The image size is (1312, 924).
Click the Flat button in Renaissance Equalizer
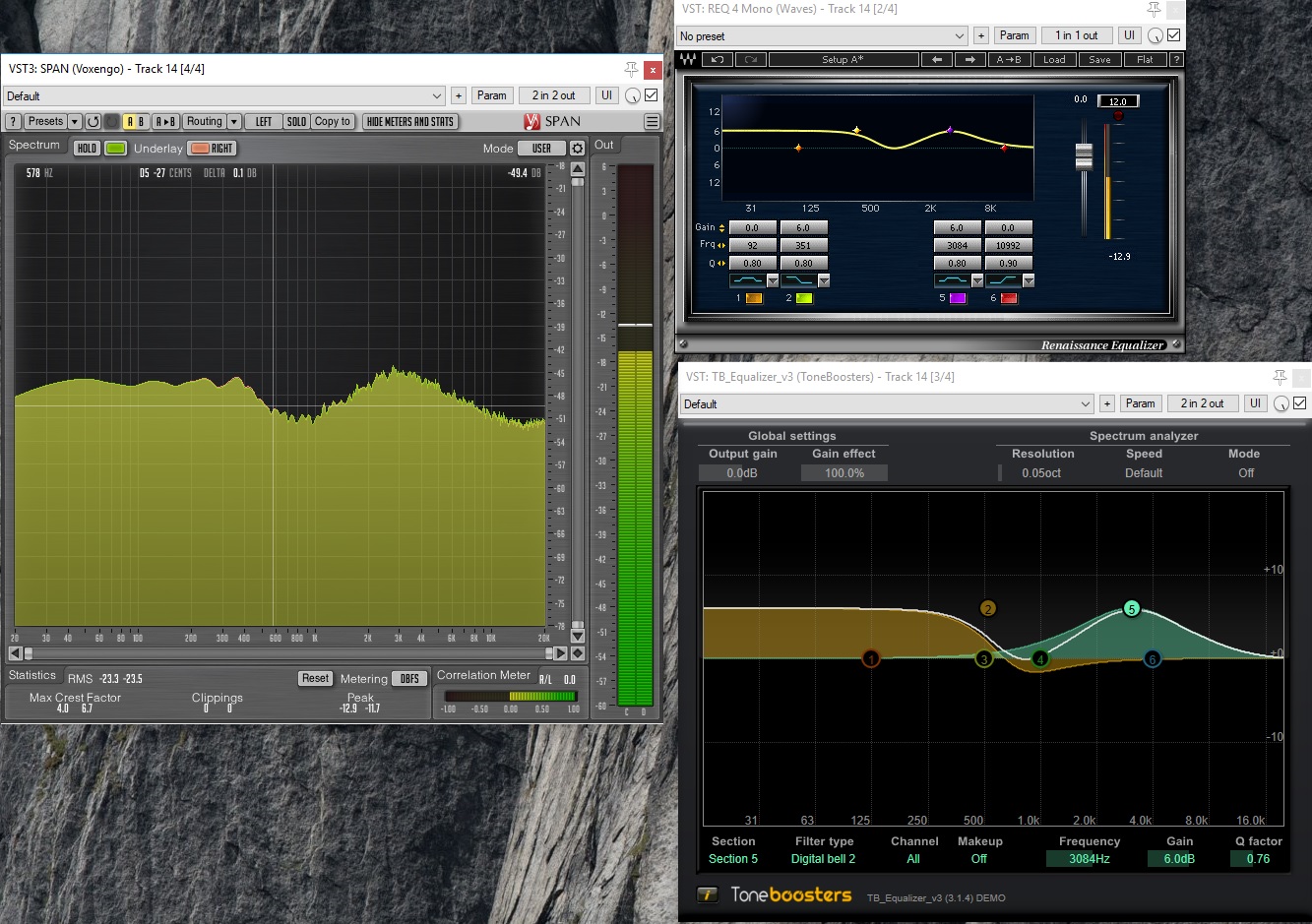1145,60
